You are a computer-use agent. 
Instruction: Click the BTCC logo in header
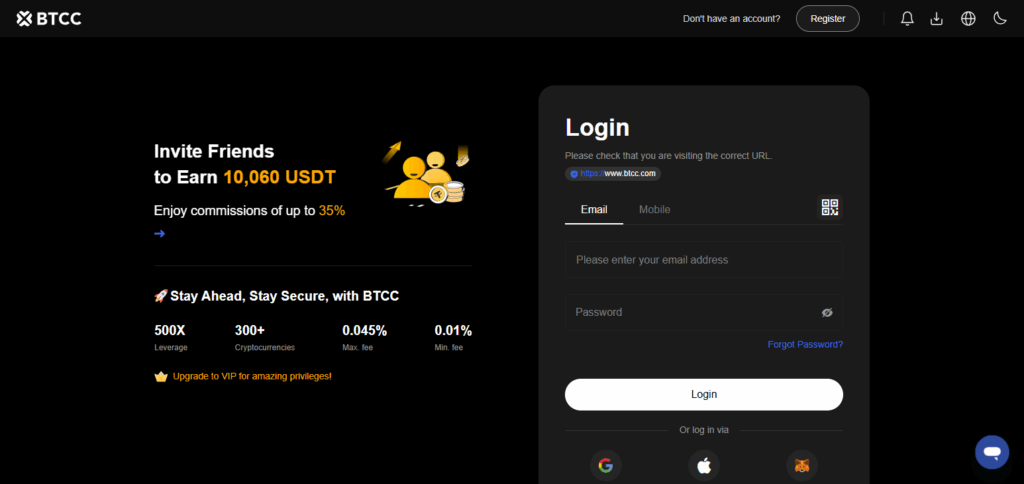click(49, 19)
